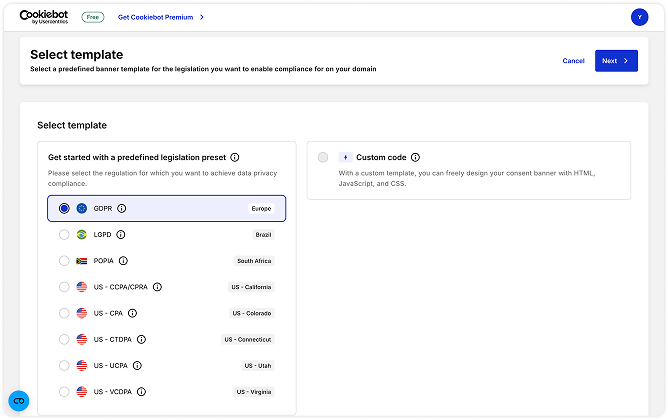This screenshot has width=668, height=420.
Task: Select US - CPA Colorado template
Action: (64, 313)
